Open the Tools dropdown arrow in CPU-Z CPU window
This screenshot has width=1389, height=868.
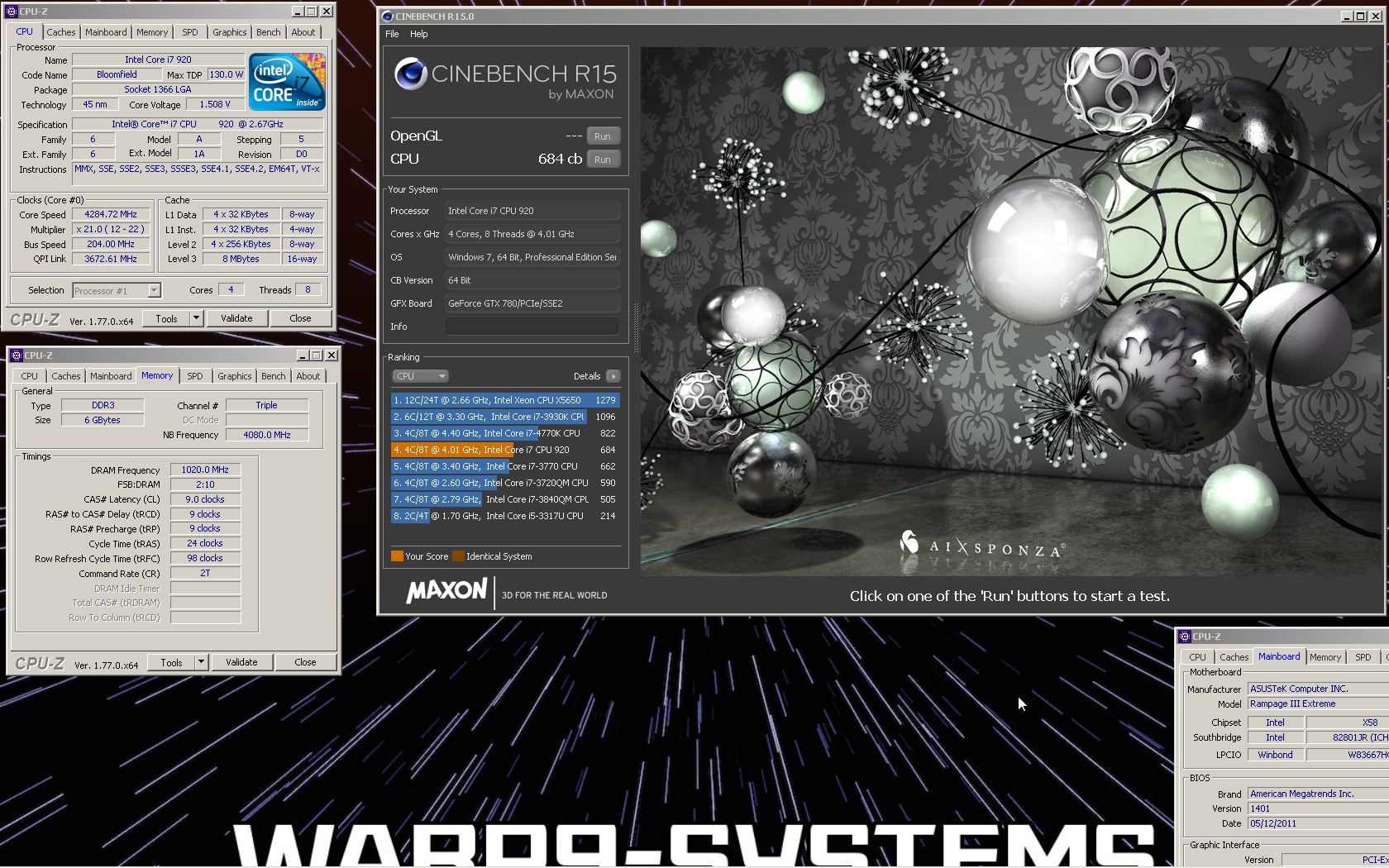[x=196, y=318]
